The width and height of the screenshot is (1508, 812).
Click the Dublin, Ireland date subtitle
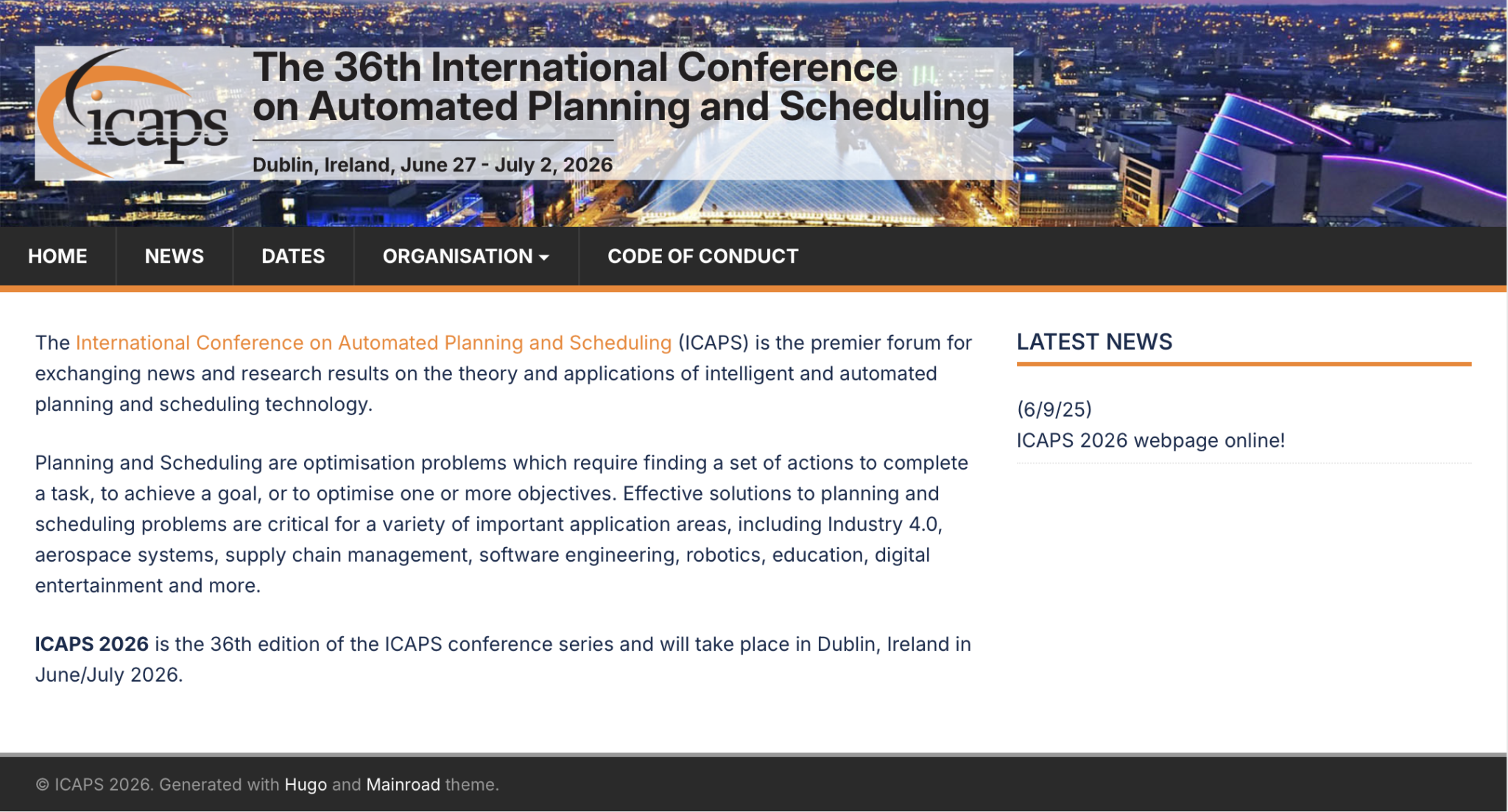coord(431,164)
